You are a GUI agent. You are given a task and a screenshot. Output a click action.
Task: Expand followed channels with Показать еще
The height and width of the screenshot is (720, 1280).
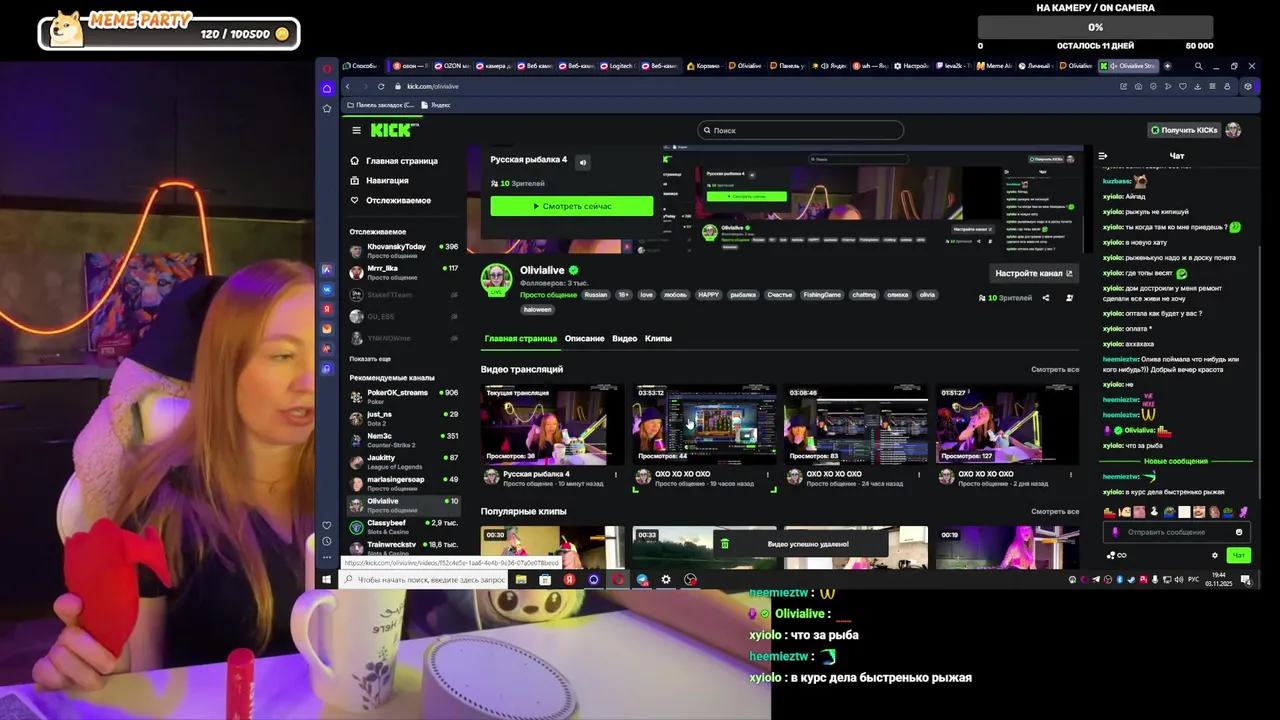(x=370, y=358)
